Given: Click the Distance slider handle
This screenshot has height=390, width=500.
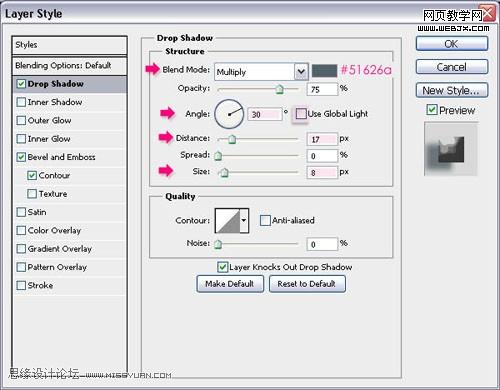Looking at the screenshot, I should point(232,139).
